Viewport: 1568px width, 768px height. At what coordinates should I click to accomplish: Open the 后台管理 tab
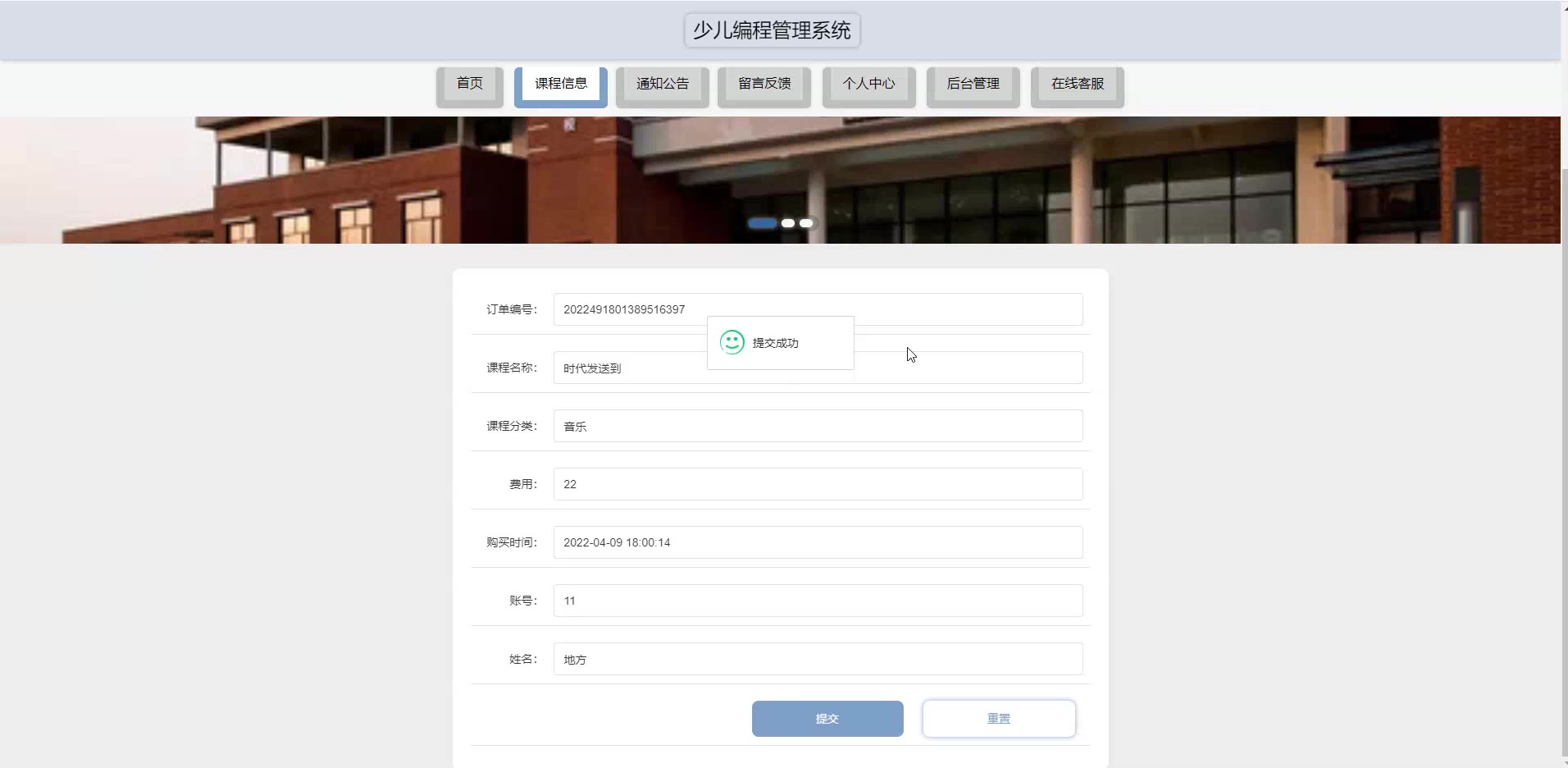click(973, 86)
